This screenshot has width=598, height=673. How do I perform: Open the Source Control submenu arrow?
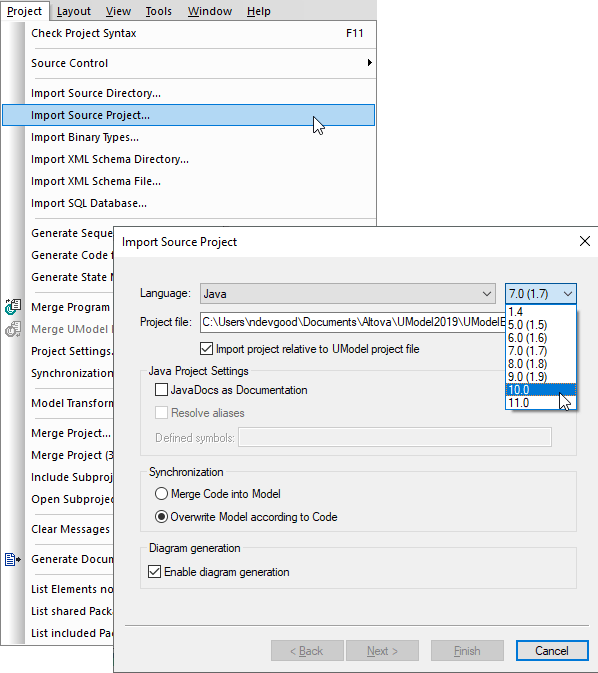pyautogui.click(x=369, y=63)
